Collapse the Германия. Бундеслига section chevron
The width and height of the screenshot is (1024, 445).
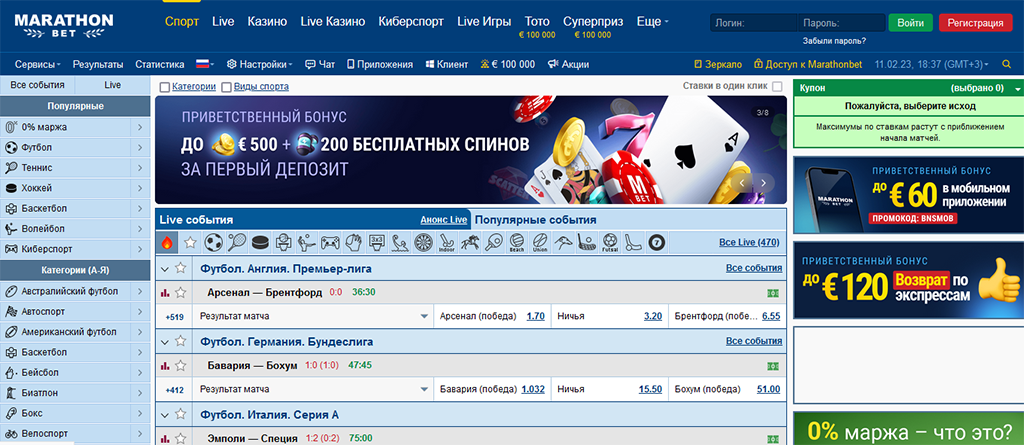[x=165, y=342]
